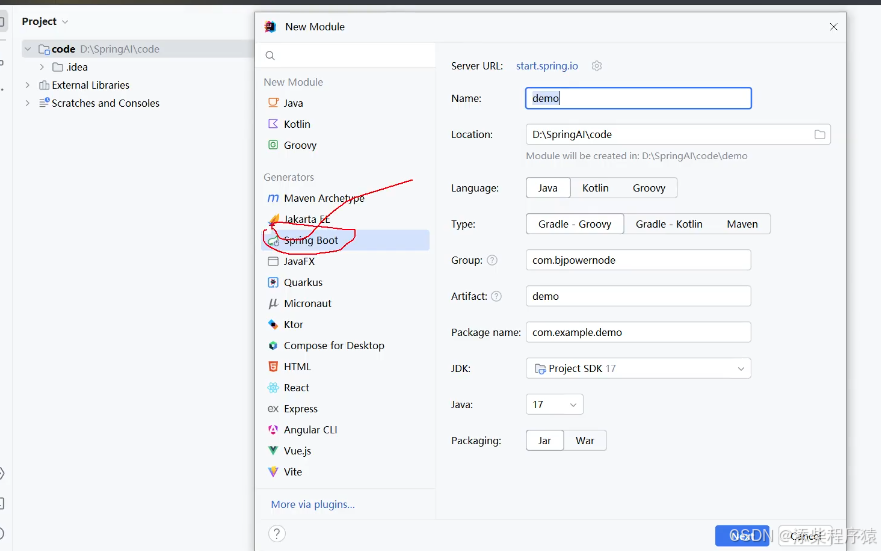Viewport: 881px width, 551px height.
Task: Set Type to Gradle - Kotlin
Action: (x=669, y=224)
